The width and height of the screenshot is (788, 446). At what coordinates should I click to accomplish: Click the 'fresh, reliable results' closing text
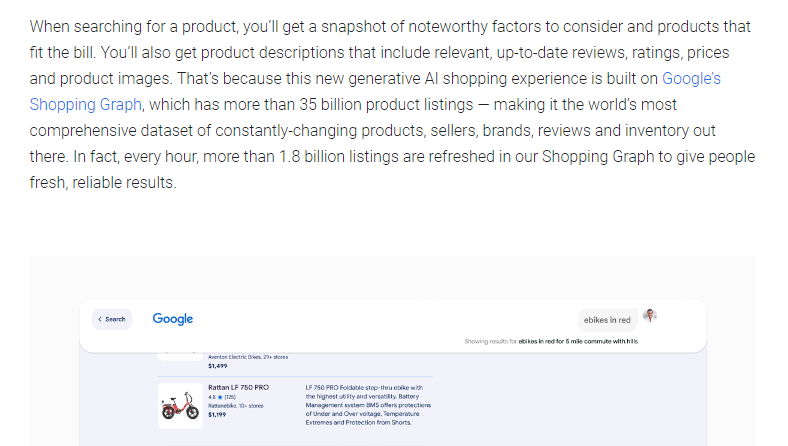click(x=103, y=183)
